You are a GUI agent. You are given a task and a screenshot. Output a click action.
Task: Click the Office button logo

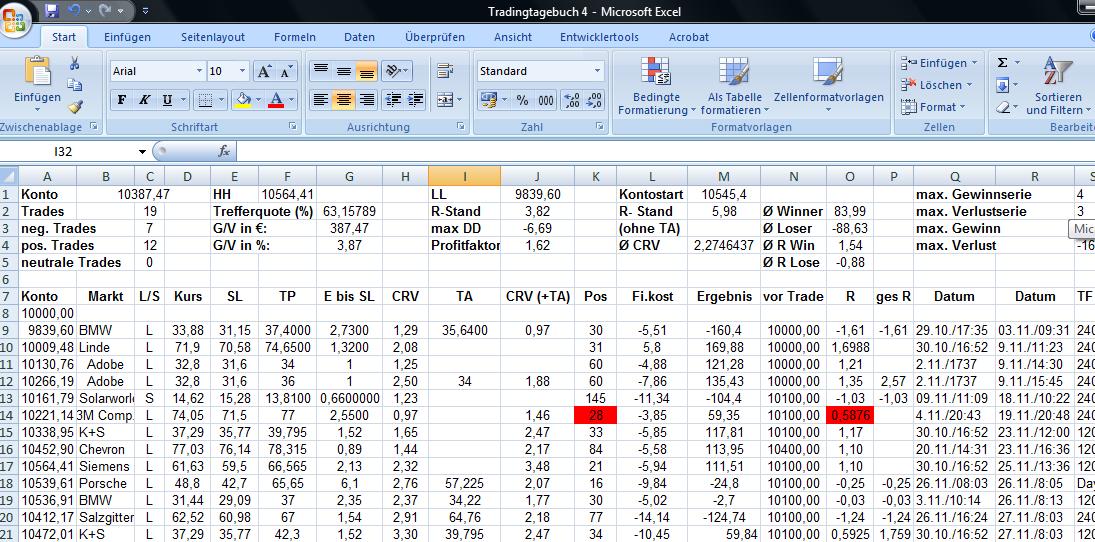16,18
